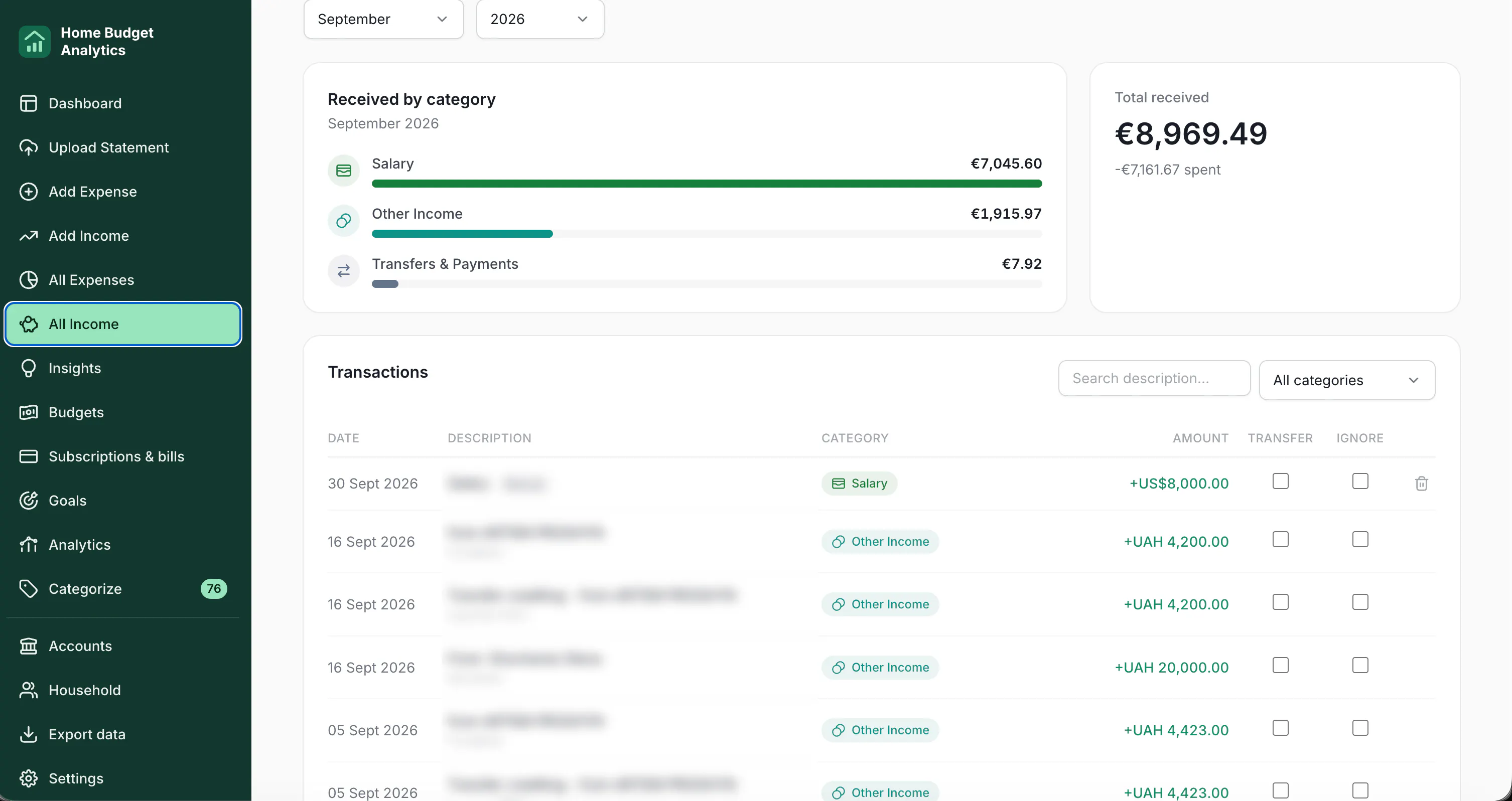The image size is (1512, 801).
Task: Open Subscriptions & bills page
Action: (122, 456)
